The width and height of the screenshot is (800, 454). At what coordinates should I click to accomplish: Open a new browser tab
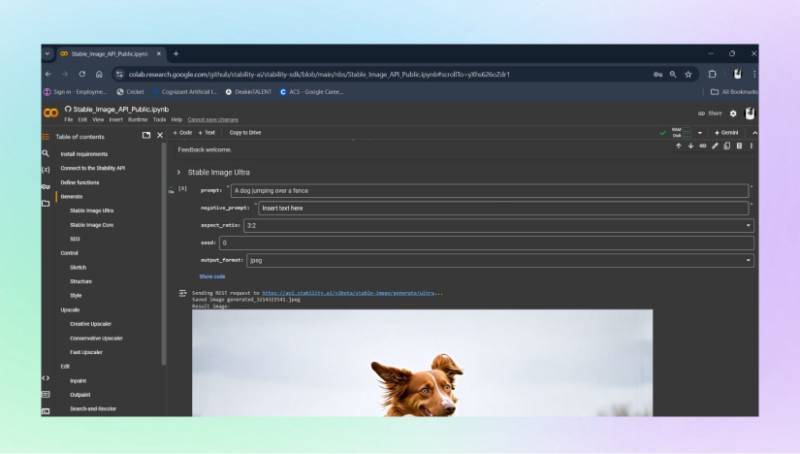[x=176, y=54]
